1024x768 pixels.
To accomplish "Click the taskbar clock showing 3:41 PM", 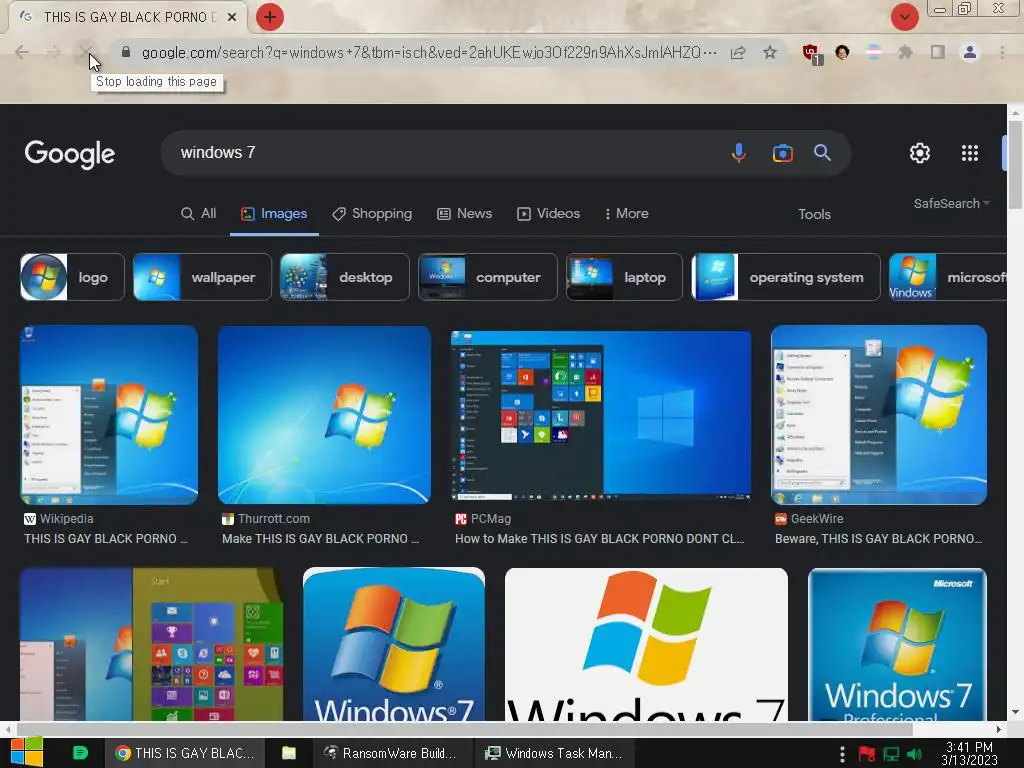I will 970,754.
